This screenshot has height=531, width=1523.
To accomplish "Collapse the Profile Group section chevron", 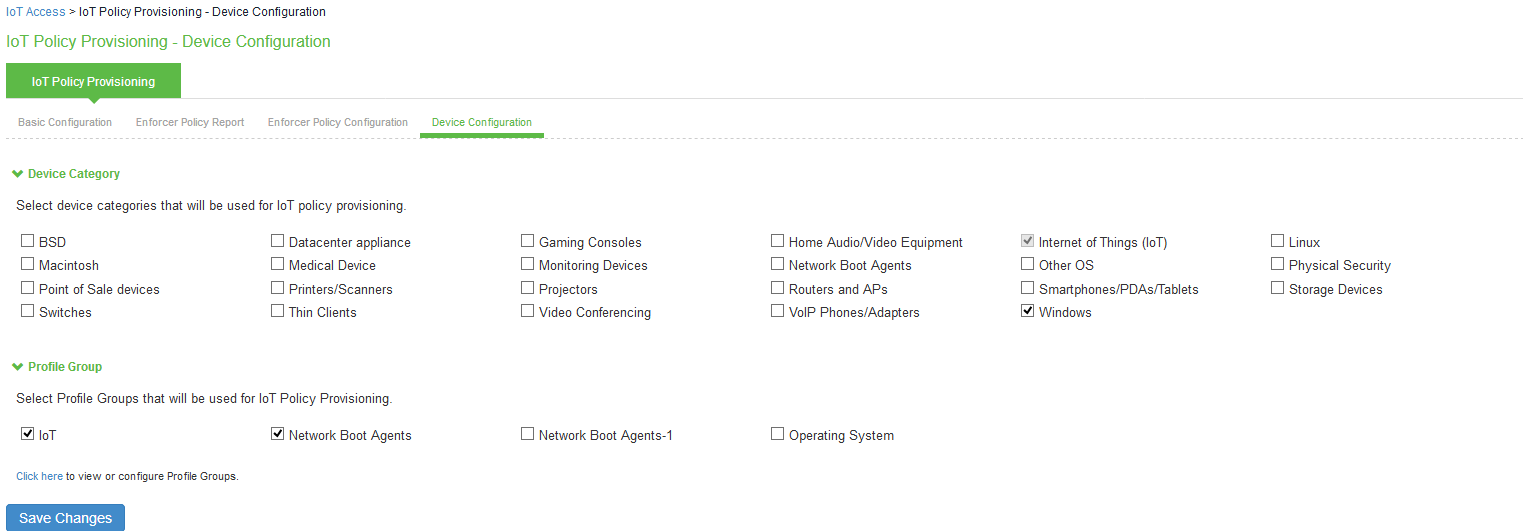I will point(17,367).
